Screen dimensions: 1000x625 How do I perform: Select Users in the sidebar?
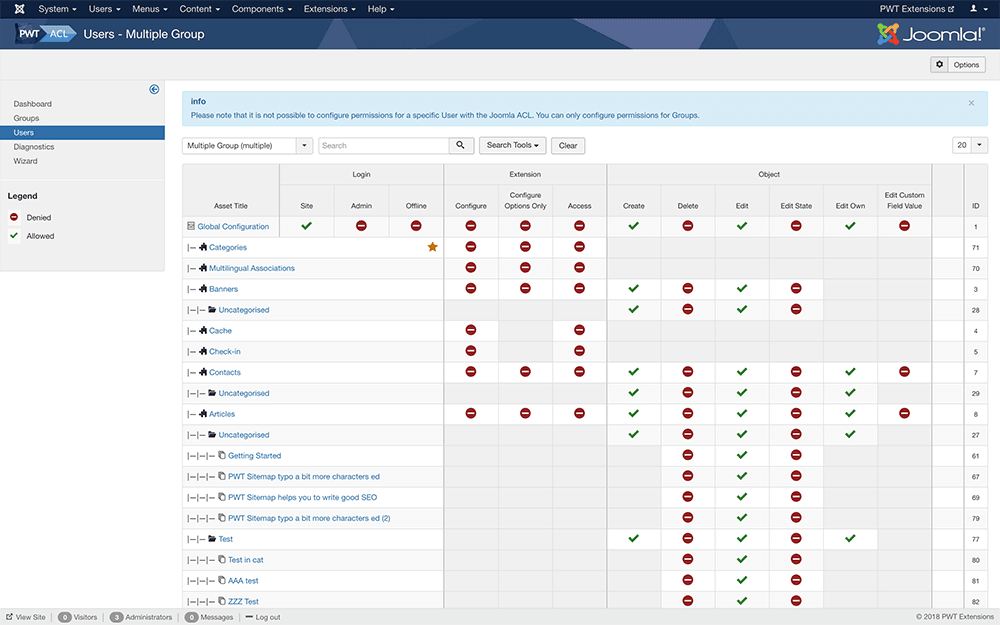[82, 133]
